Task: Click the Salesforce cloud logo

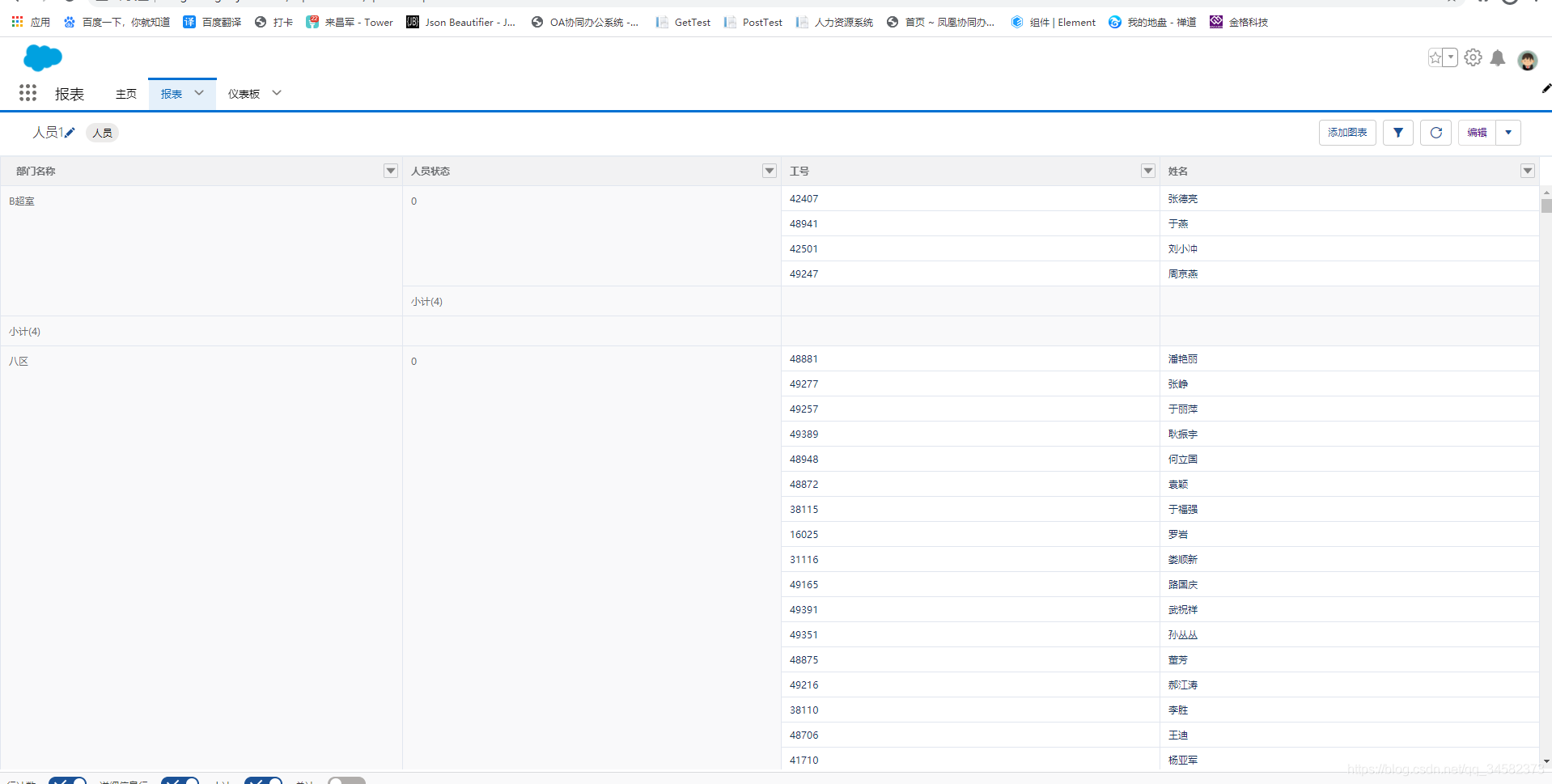Action: 42,57
